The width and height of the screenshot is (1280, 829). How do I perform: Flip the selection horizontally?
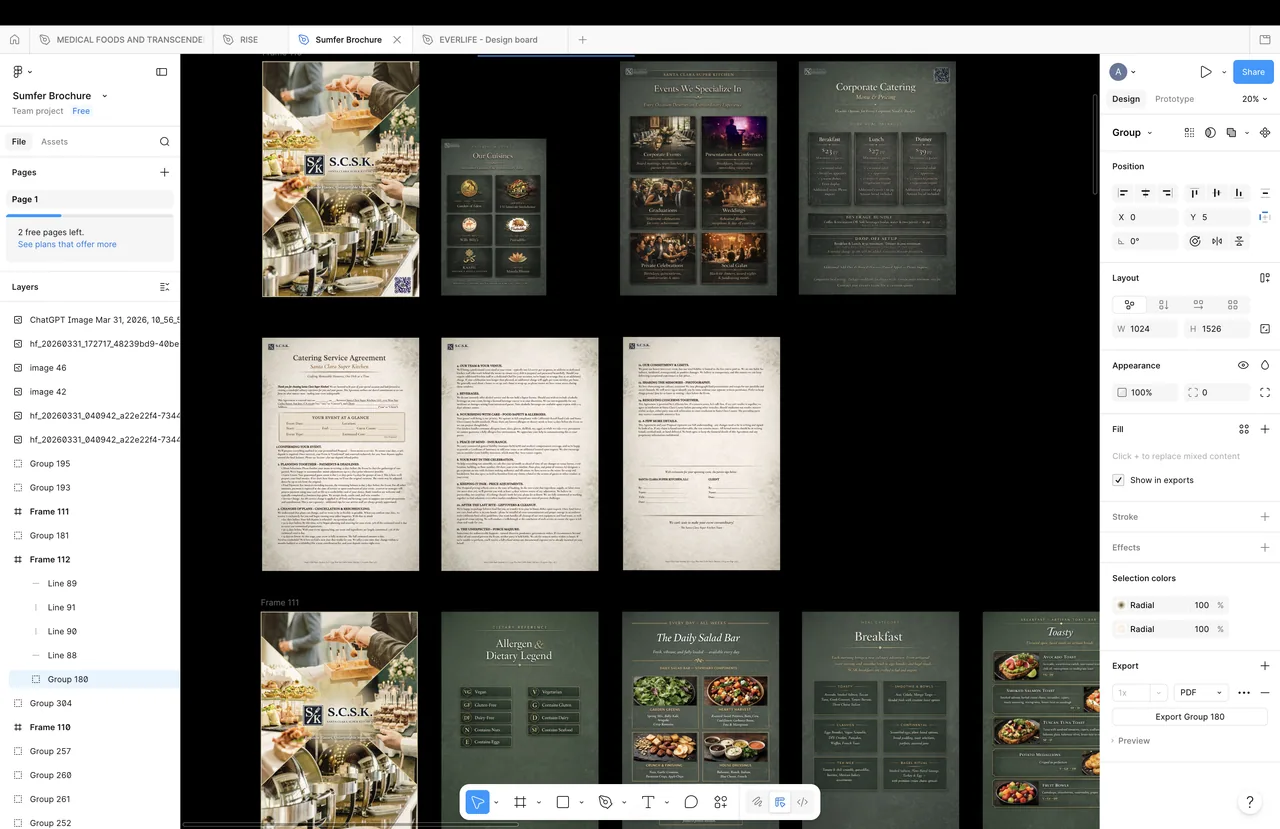coord(1217,241)
